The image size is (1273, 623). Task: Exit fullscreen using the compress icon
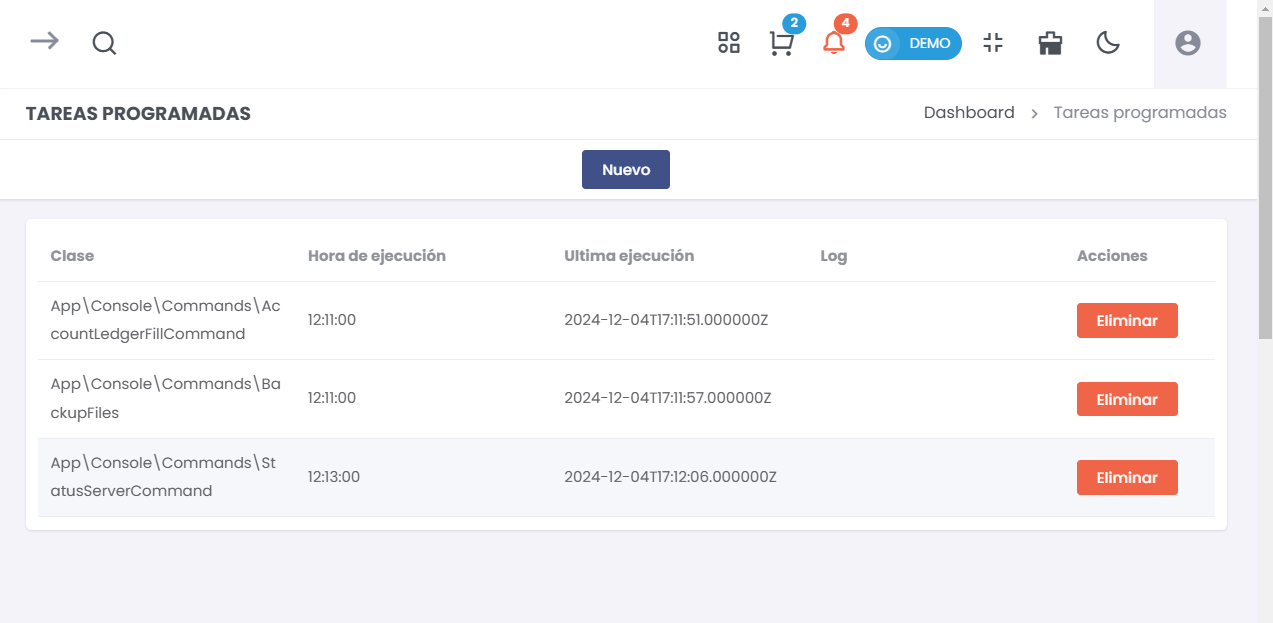pyautogui.click(x=993, y=43)
